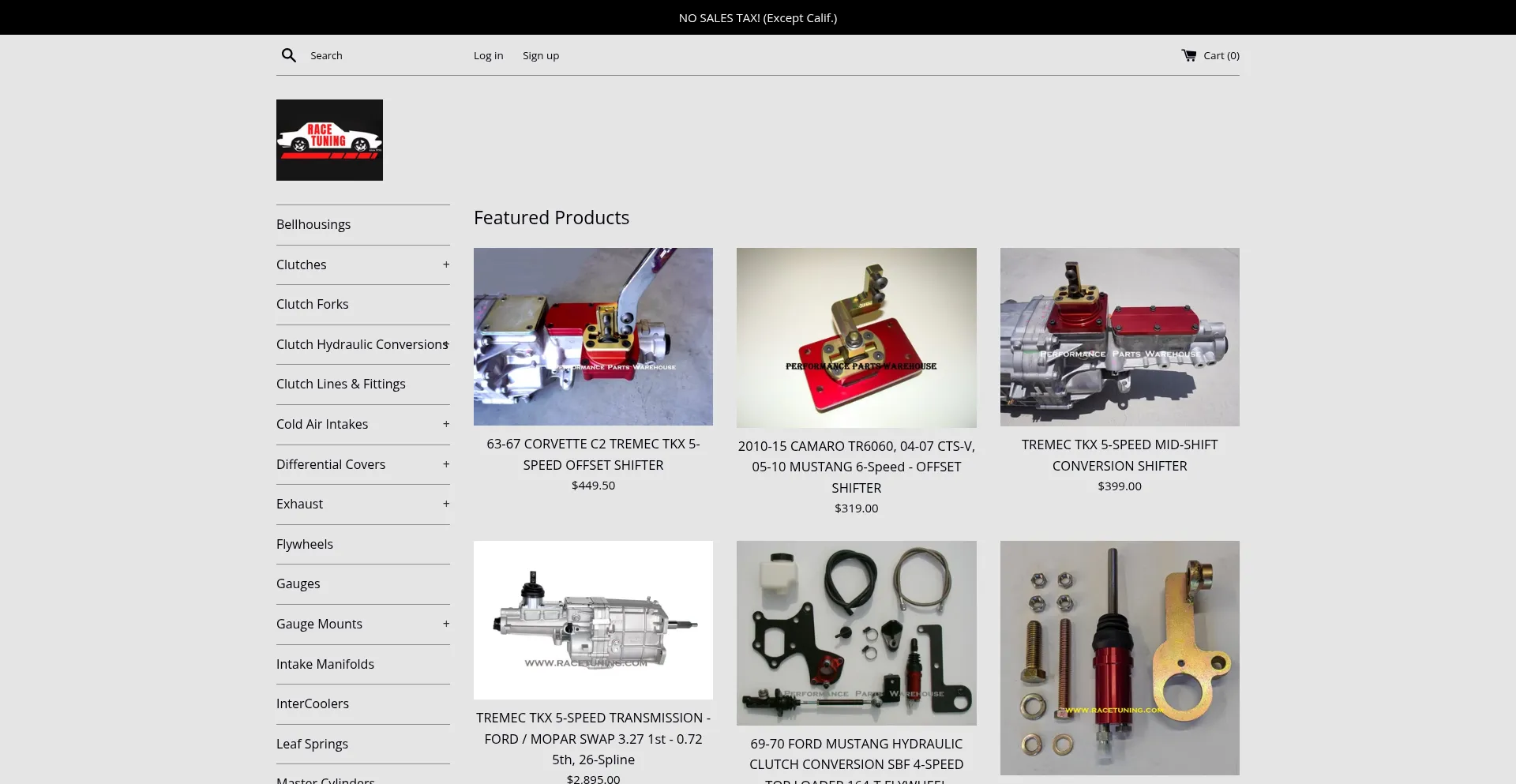Open the shopping cart icon
This screenshot has width=1516, height=784.
[1188, 55]
